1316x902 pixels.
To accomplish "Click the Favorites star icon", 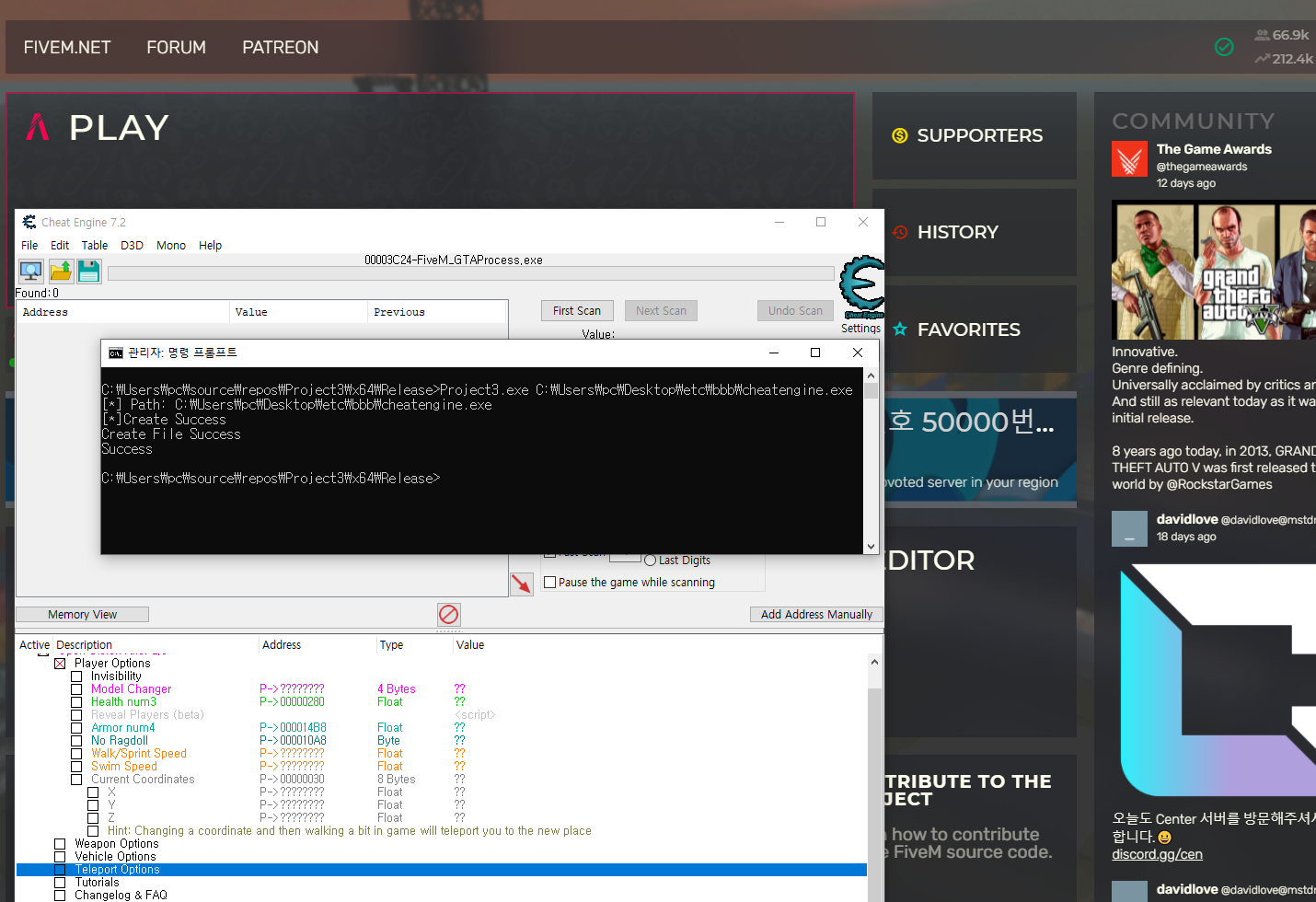I will click(x=900, y=329).
